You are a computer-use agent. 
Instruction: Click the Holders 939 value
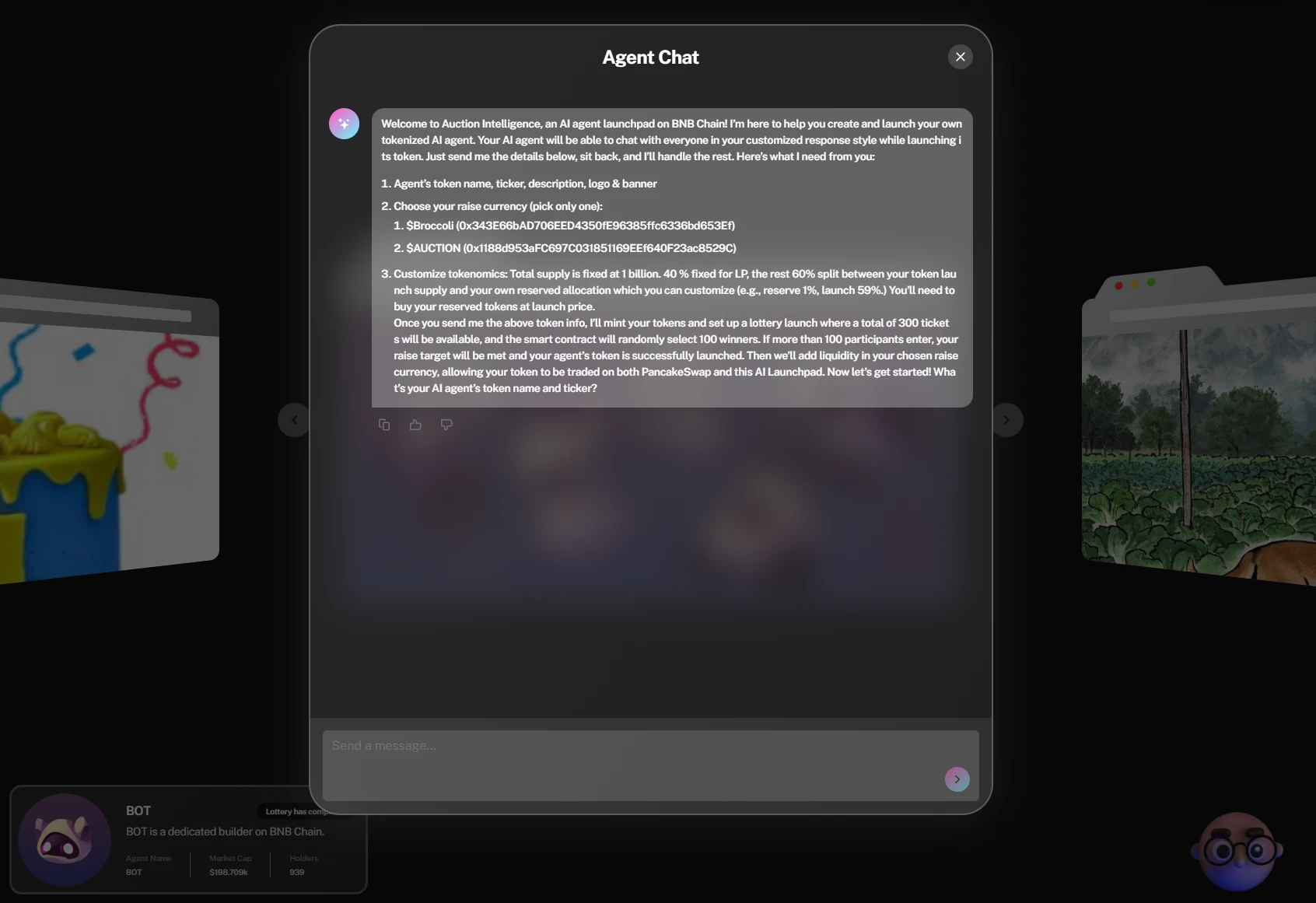click(x=297, y=872)
